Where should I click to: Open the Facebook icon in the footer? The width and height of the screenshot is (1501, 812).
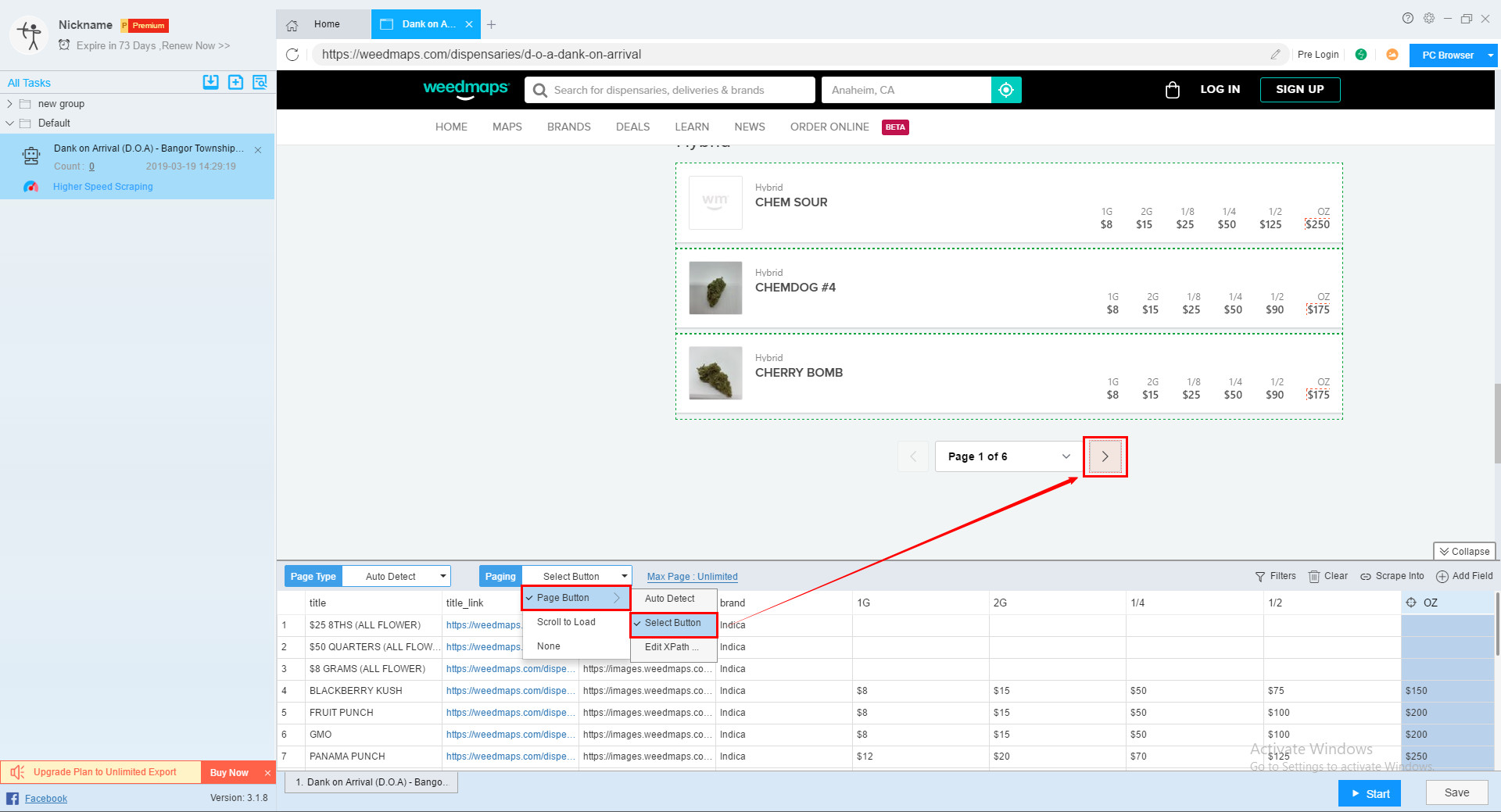(13, 798)
